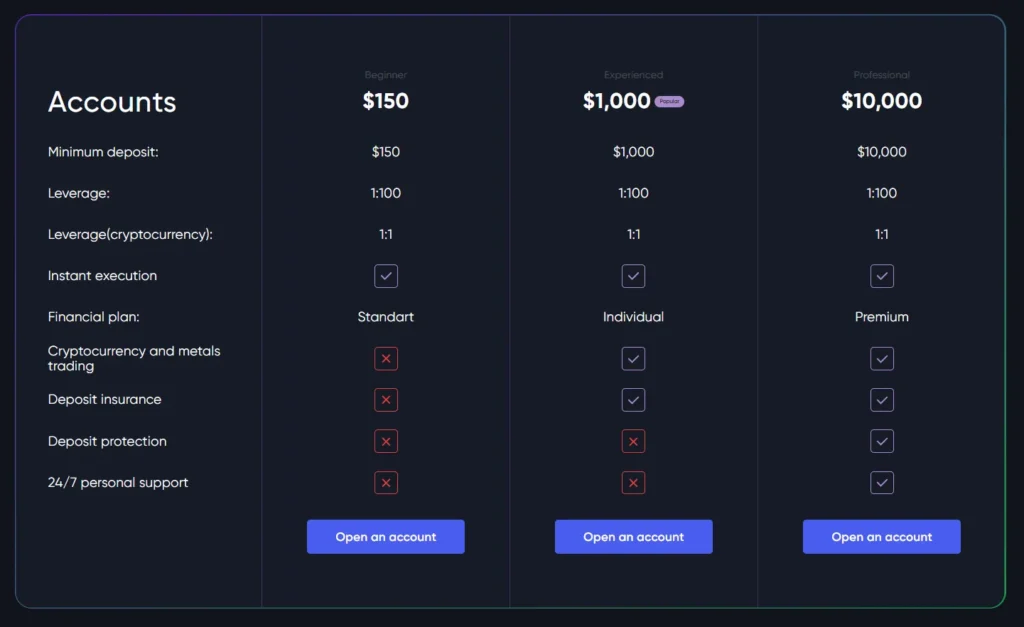Image resolution: width=1024 pixels, height=627 pixels.
Task: Click Beginner's red X for Cryptocurrency and metals trading
Action: [386, 358]
